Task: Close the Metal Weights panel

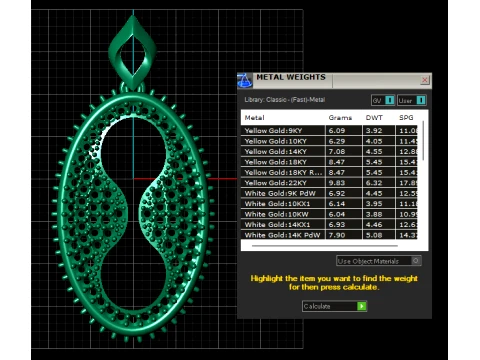Action: (425, 80)
